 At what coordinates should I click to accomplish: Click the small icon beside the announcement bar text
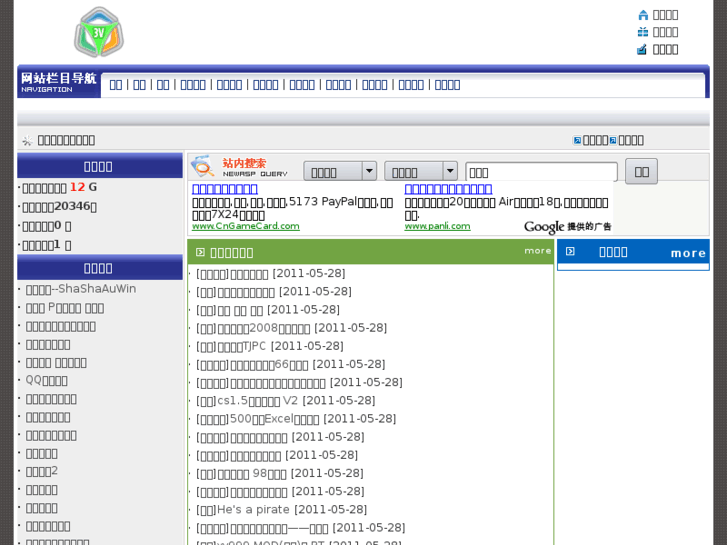[27, 141]
